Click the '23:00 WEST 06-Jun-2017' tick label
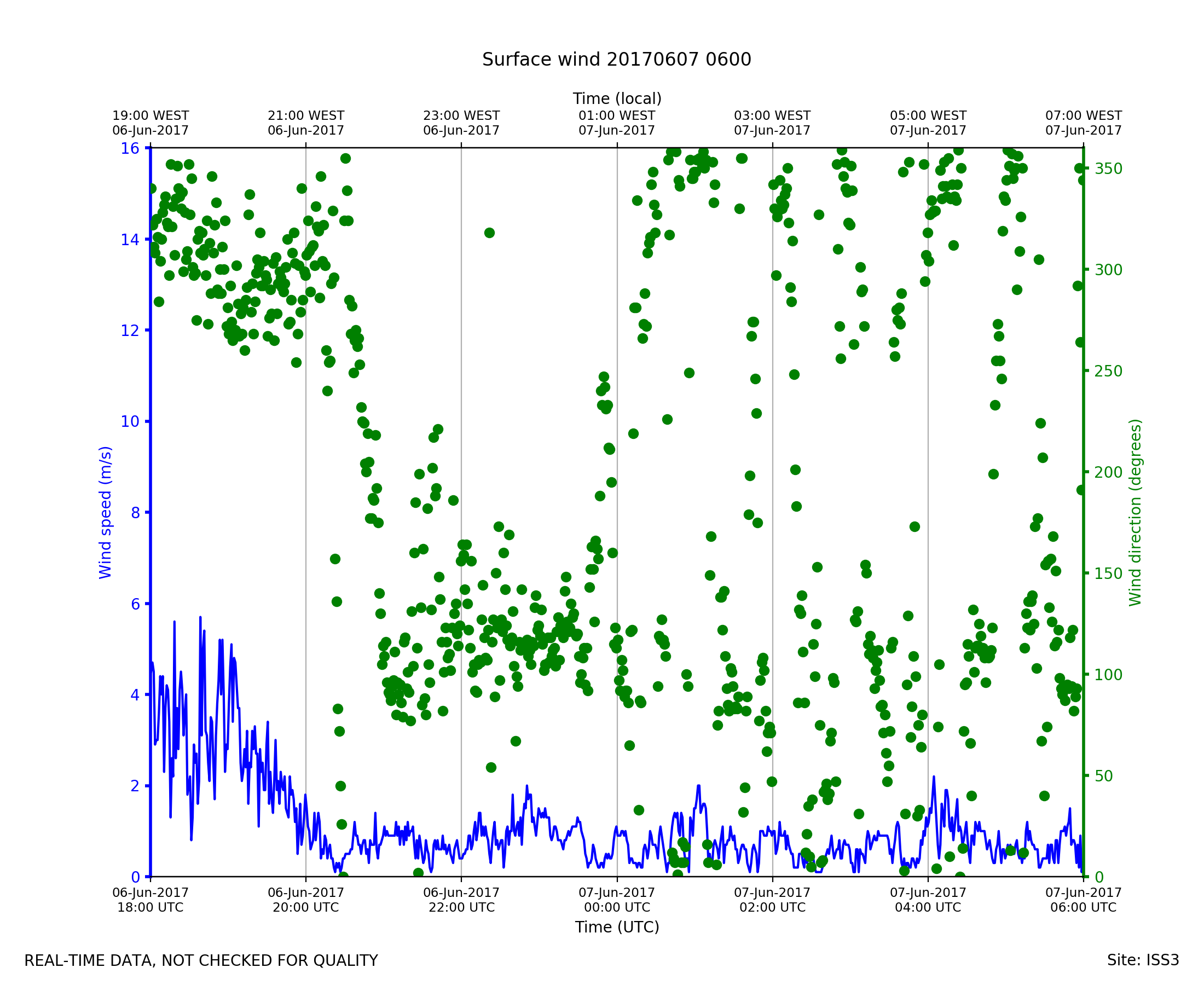Viewport: 1204px width, 985px height. click(x=461, y=123)
